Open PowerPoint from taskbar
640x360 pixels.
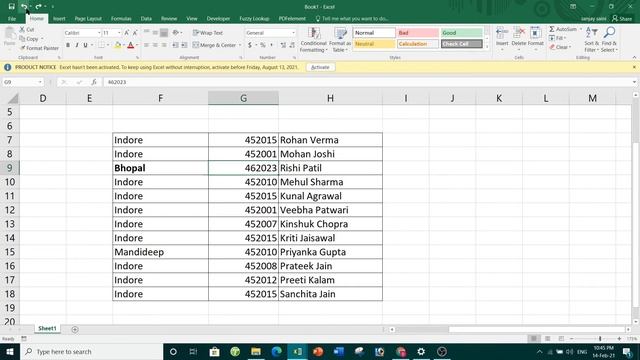click(318, 351)
